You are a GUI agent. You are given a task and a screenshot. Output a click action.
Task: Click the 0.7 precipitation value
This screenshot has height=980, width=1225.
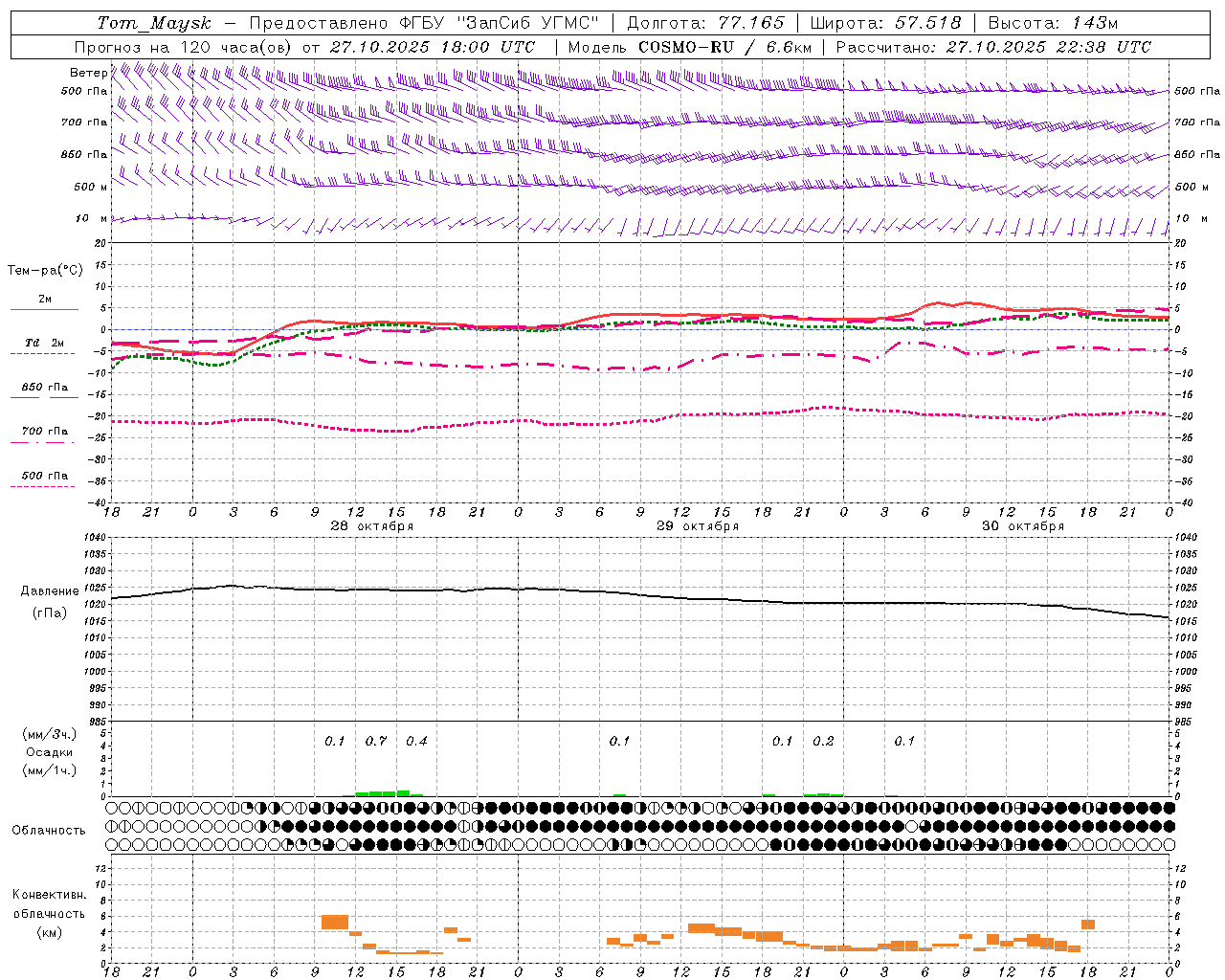click(x=376, y=741)
